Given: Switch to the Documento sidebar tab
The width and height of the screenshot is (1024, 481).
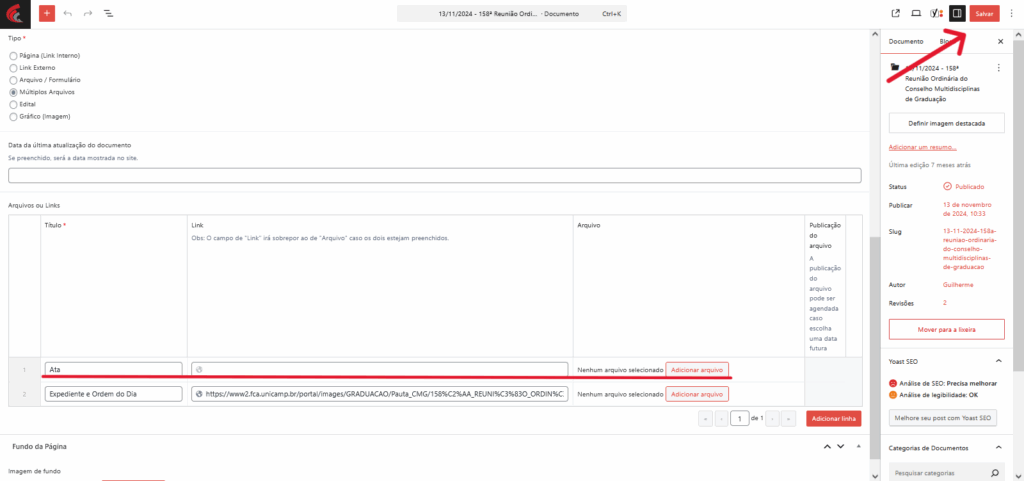Looking at the screenshot, I should click(x=906, y=42).
